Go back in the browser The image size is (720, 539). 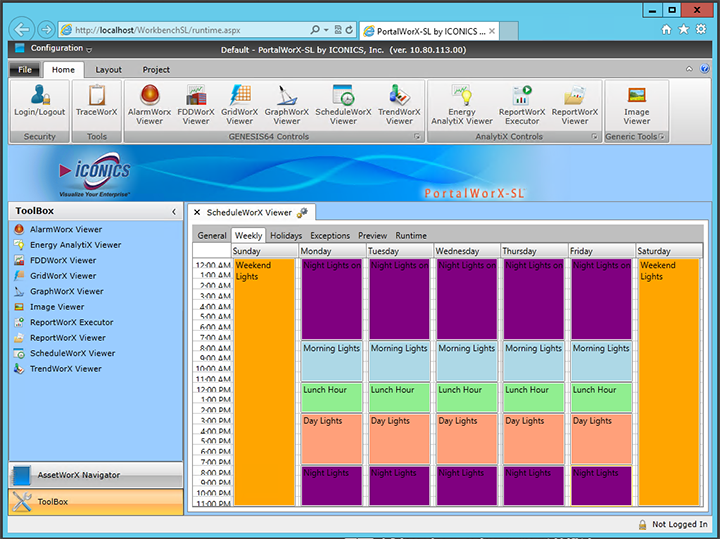(22, 30)
